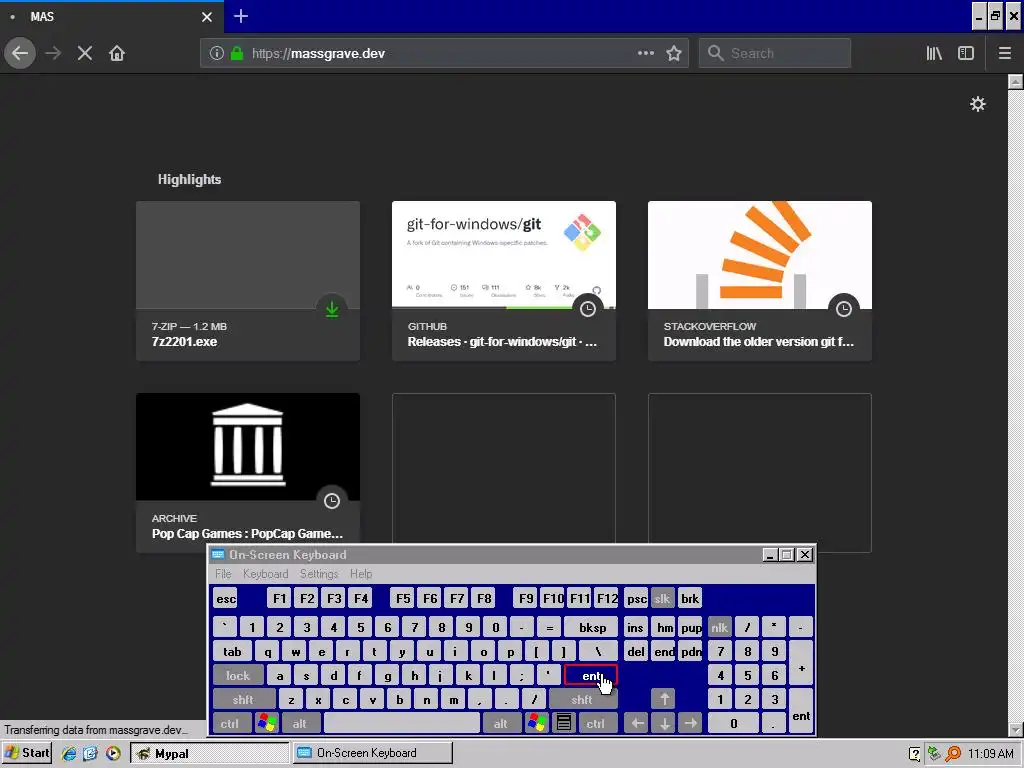The height and width of the screenshot is (768, 1024).
Task: Switch to Mypal taskbar button
Action: pos(210,753)
